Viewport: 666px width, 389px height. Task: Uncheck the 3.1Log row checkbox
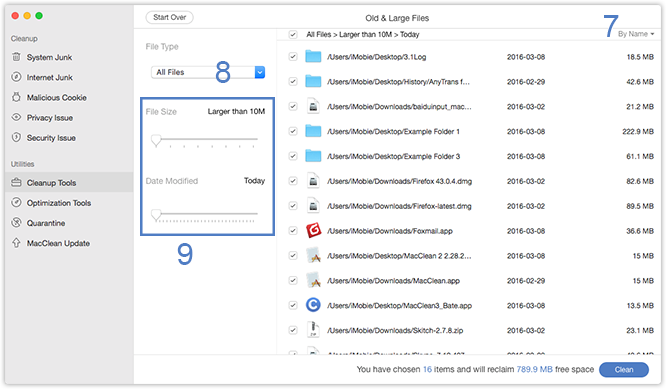tap(293, 56)
